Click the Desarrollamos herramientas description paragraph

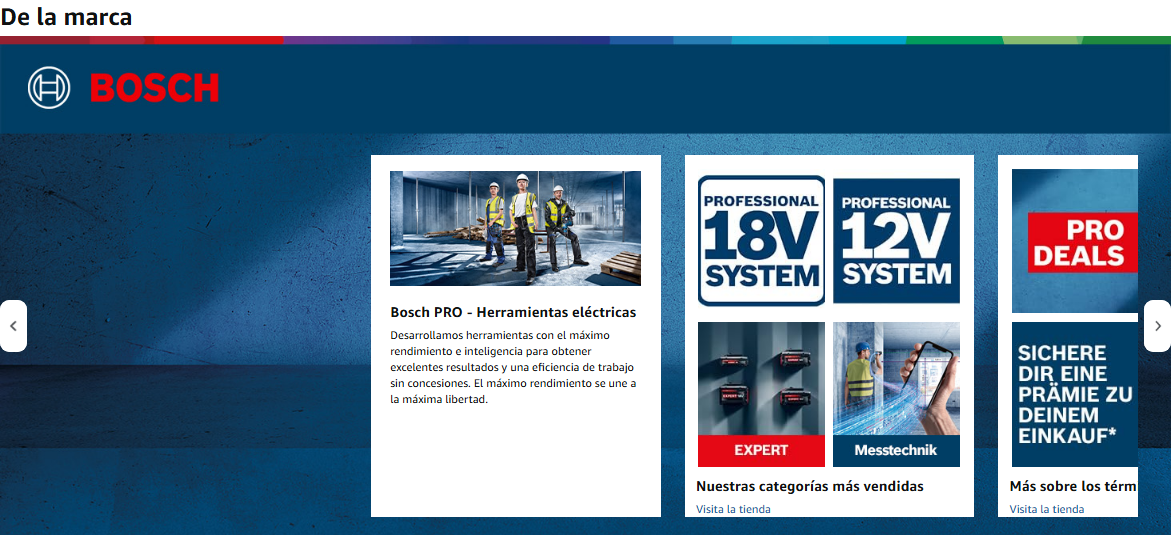coord(513,367)
